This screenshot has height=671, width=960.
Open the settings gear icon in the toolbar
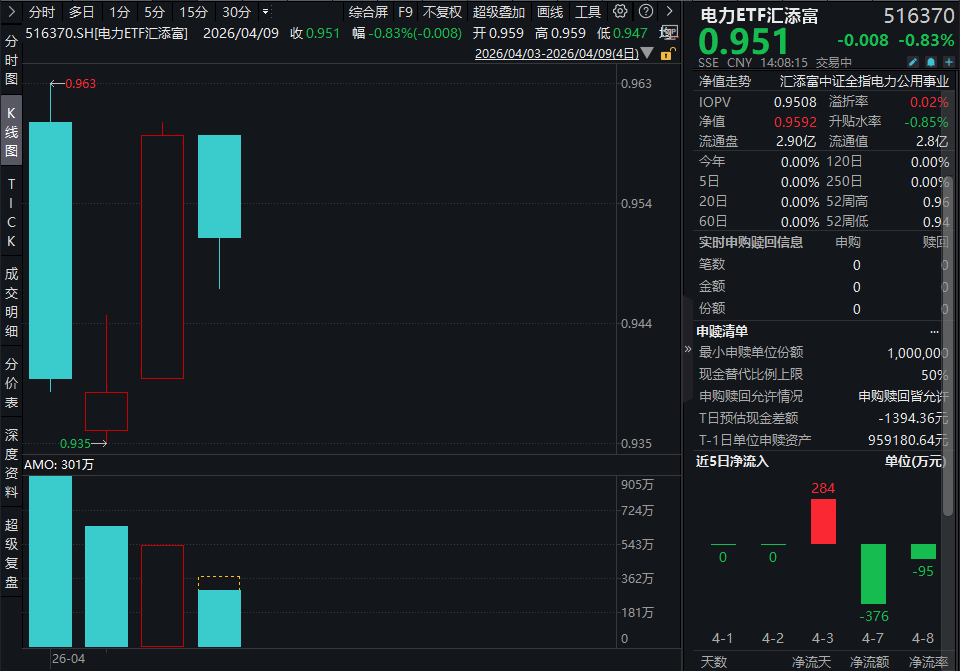click(618, 11)
